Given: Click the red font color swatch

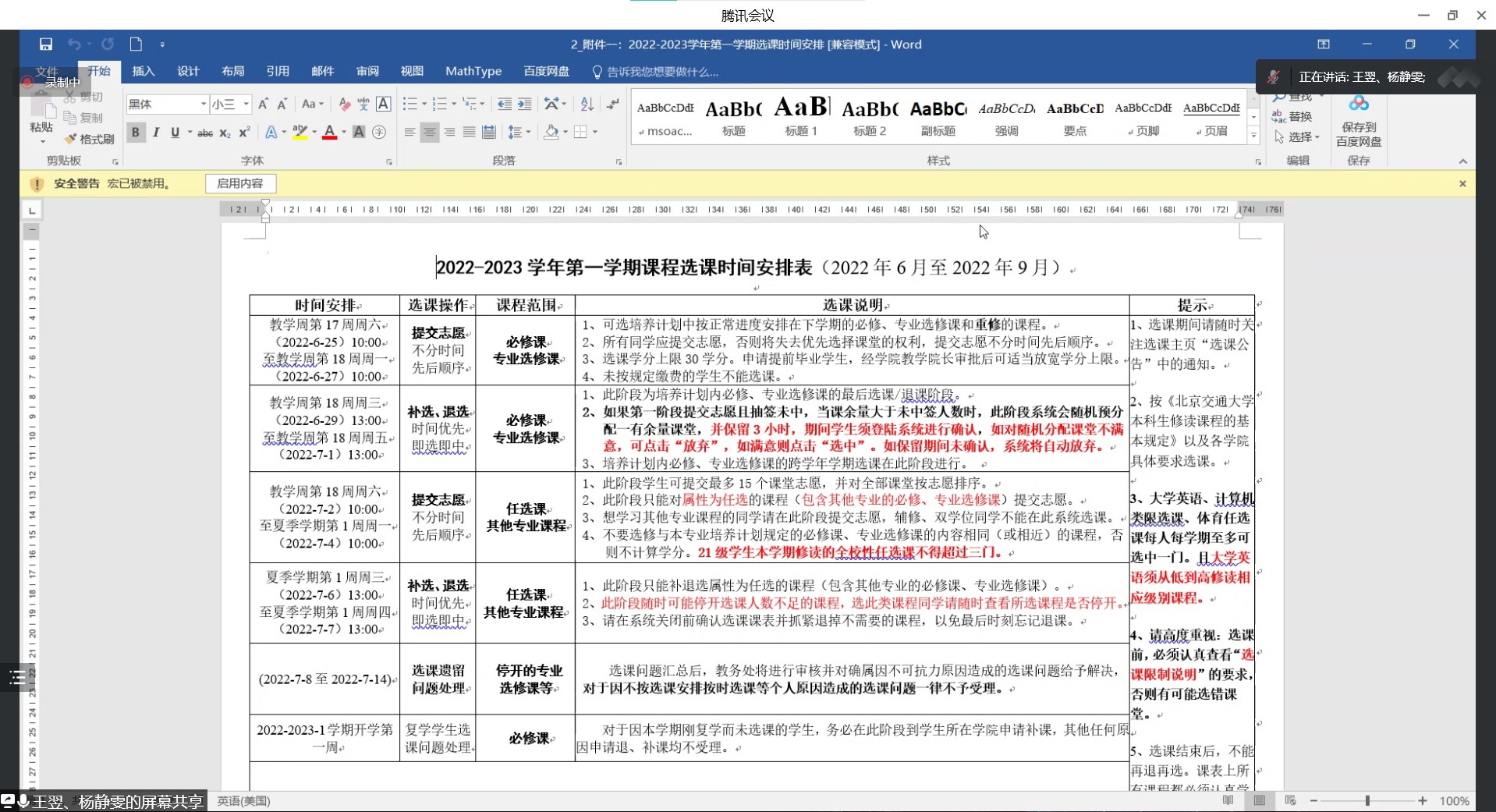Looking at the screenshot, I should click(330, 133).
